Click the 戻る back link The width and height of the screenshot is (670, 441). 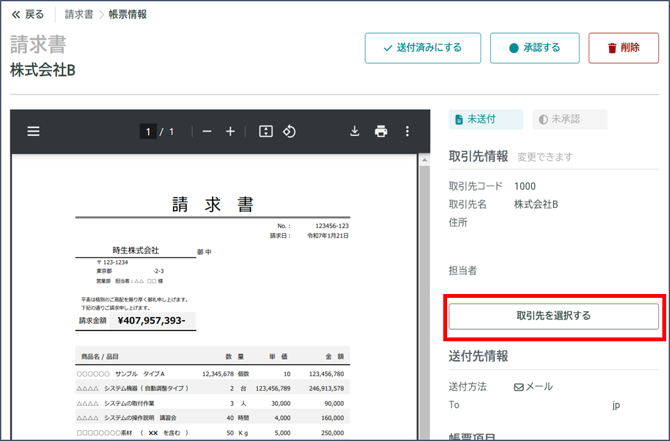click(x=27, y=15)
